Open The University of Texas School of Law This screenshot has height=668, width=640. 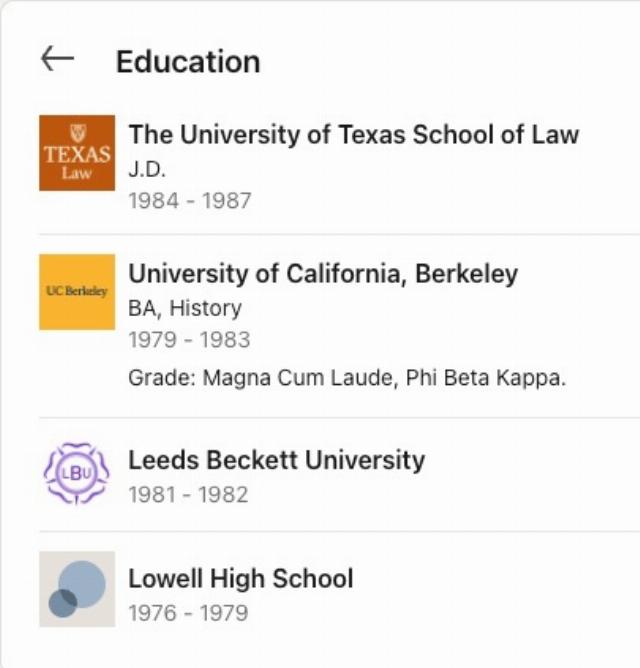[x=354, y=135]
